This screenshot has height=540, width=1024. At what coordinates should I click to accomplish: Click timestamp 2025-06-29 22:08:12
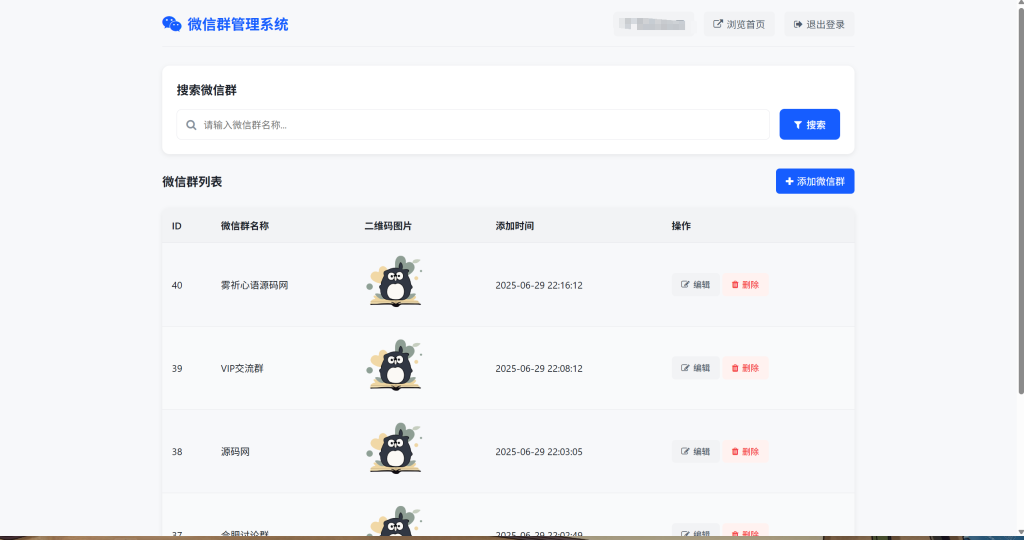click(539, 368)
